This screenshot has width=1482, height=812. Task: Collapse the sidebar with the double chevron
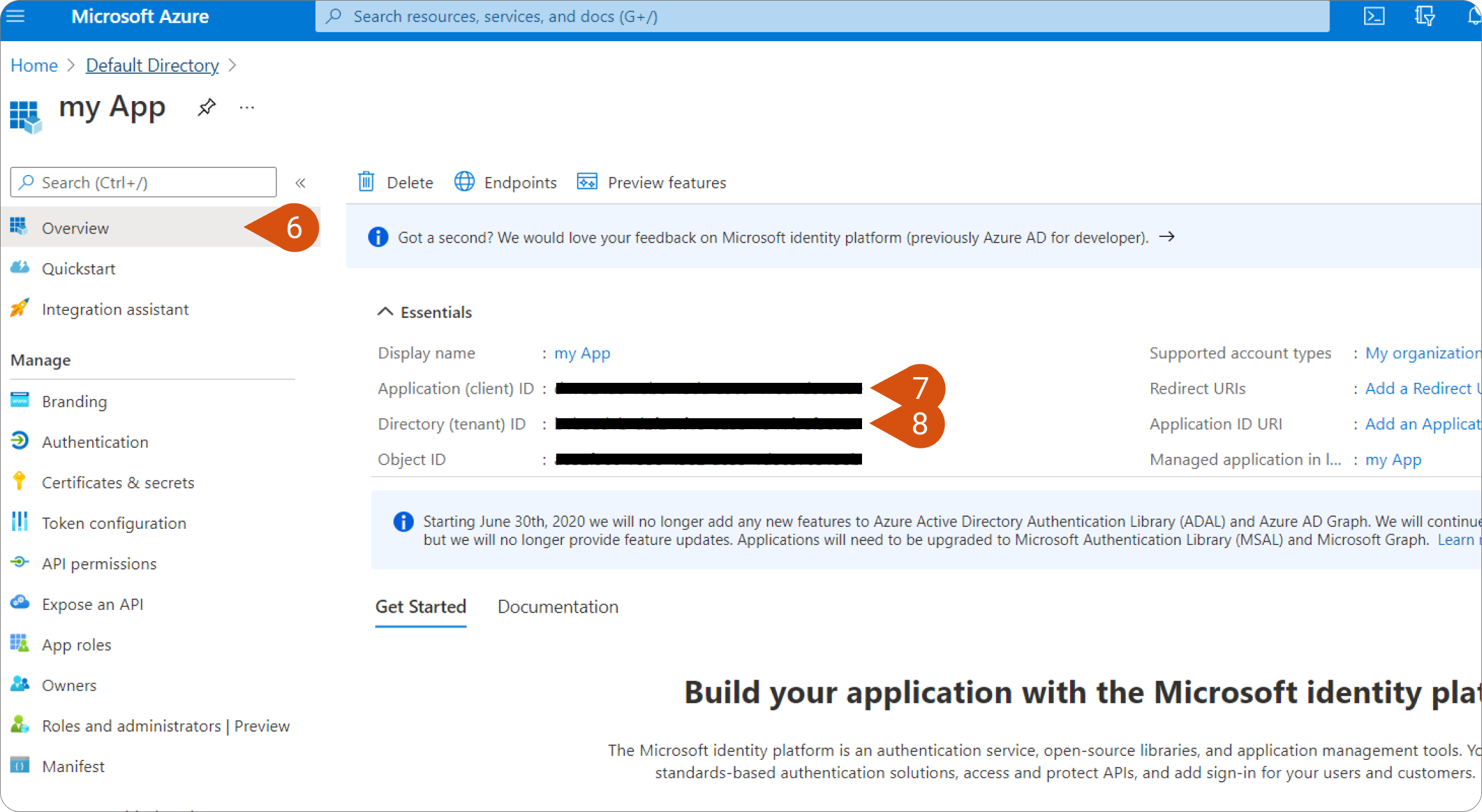[300, 183]
